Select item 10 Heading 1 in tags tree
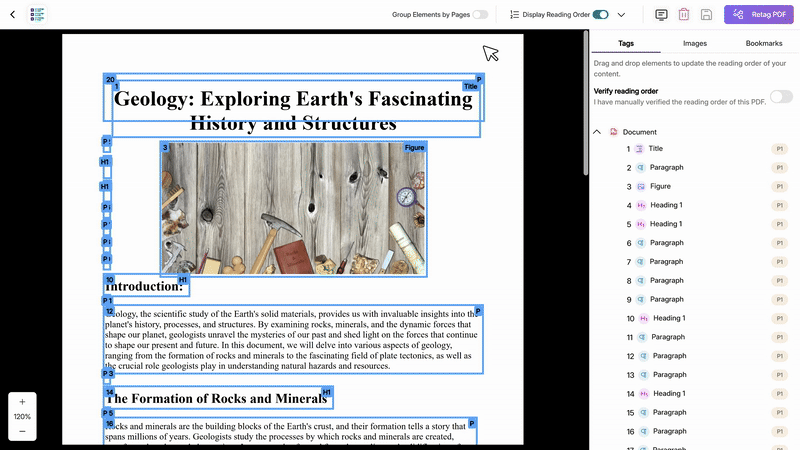This screenshot has height=450, width=800. (667, 318)
